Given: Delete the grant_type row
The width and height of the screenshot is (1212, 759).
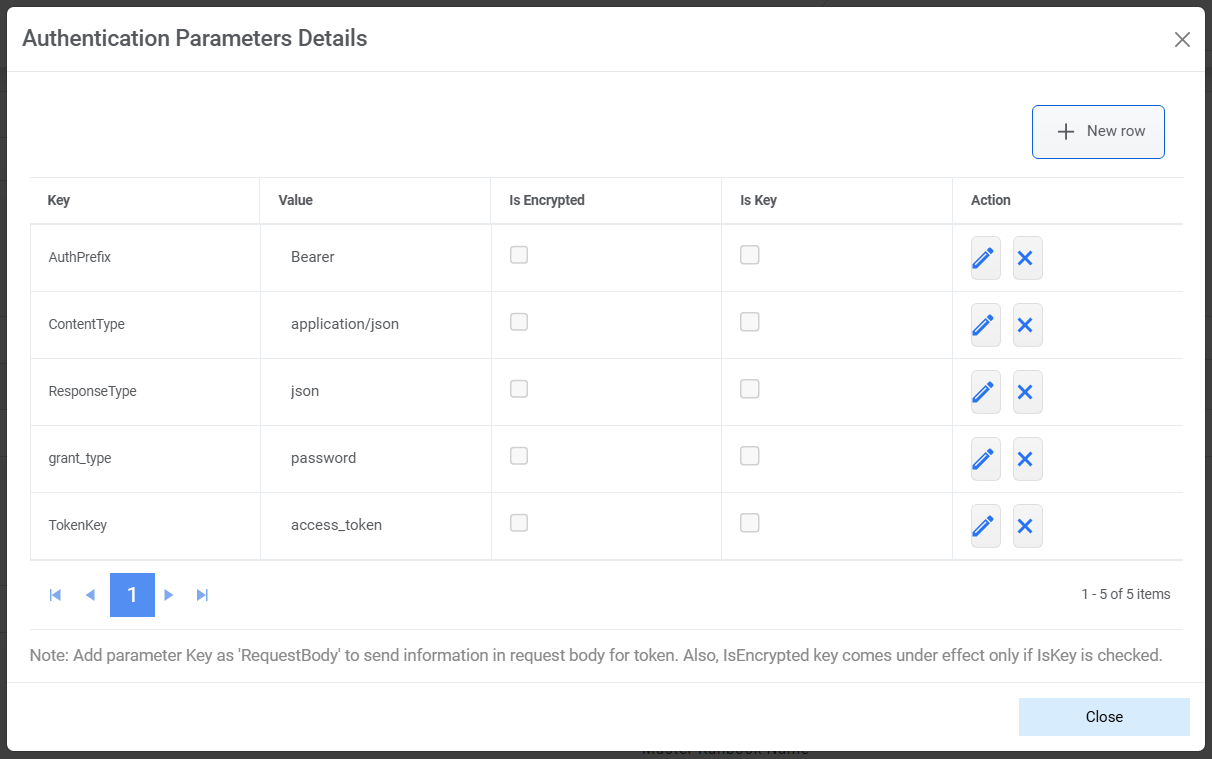Looking at the screenshot, I should click(1027, 458).
